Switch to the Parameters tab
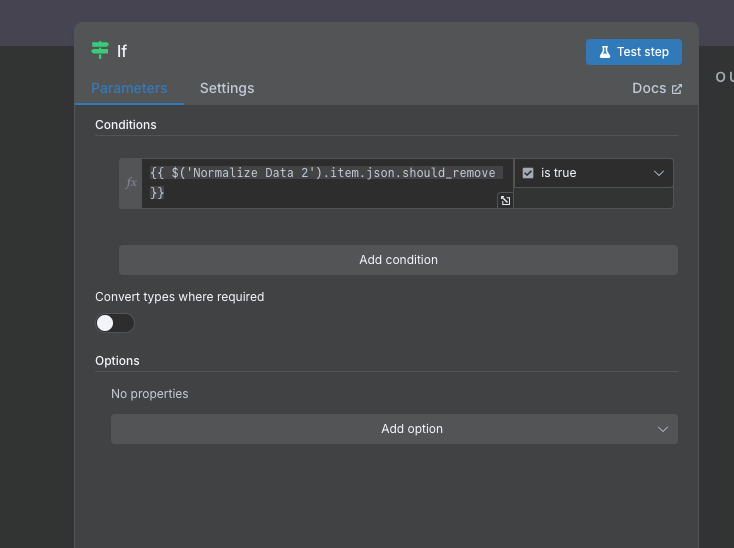The image size is (734, 548). 129,88
